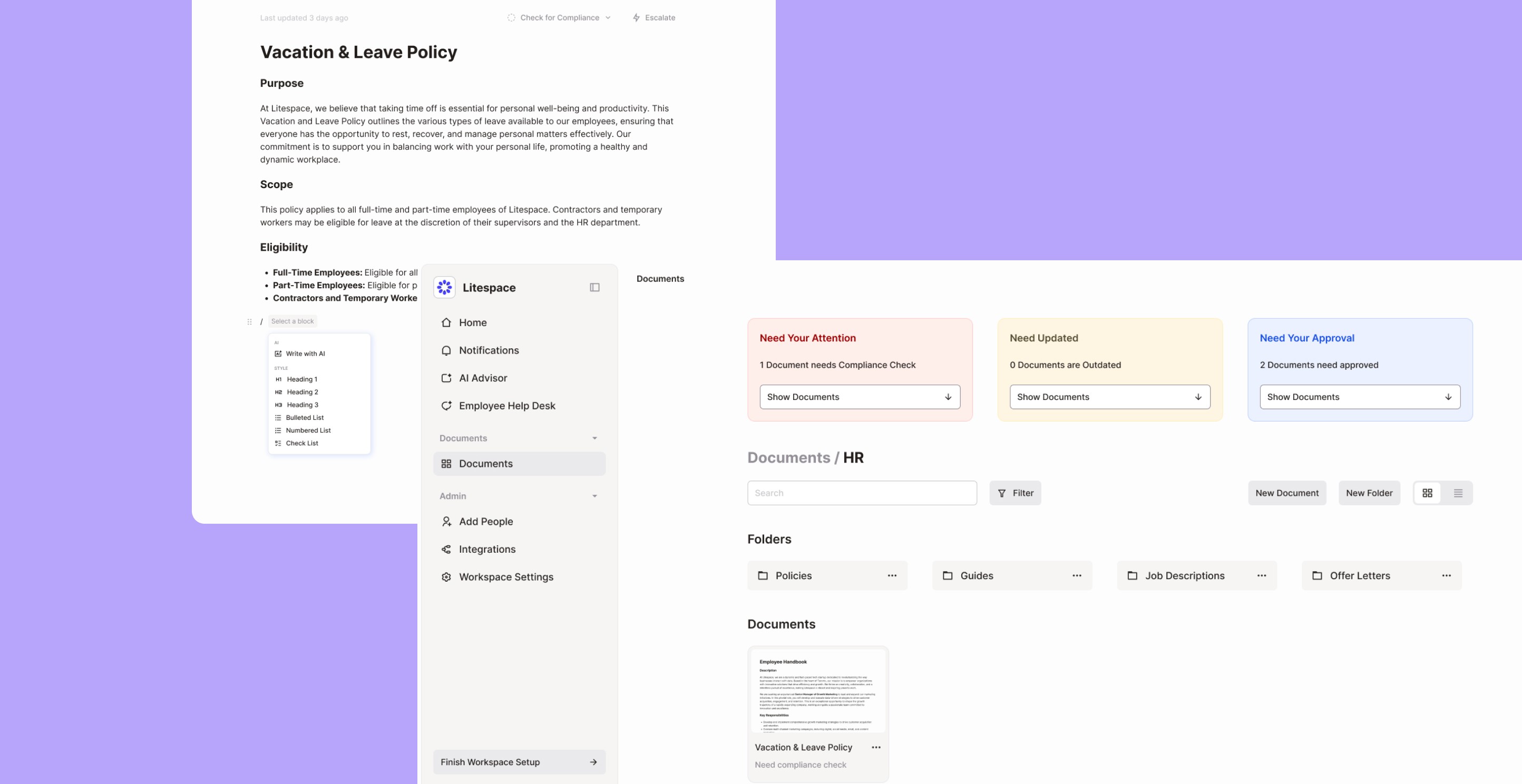Open Vacation & Leave Policy card options
The height and width of the screenshot is (784, 1522).
pyautogui.click(x=875, y=747)
